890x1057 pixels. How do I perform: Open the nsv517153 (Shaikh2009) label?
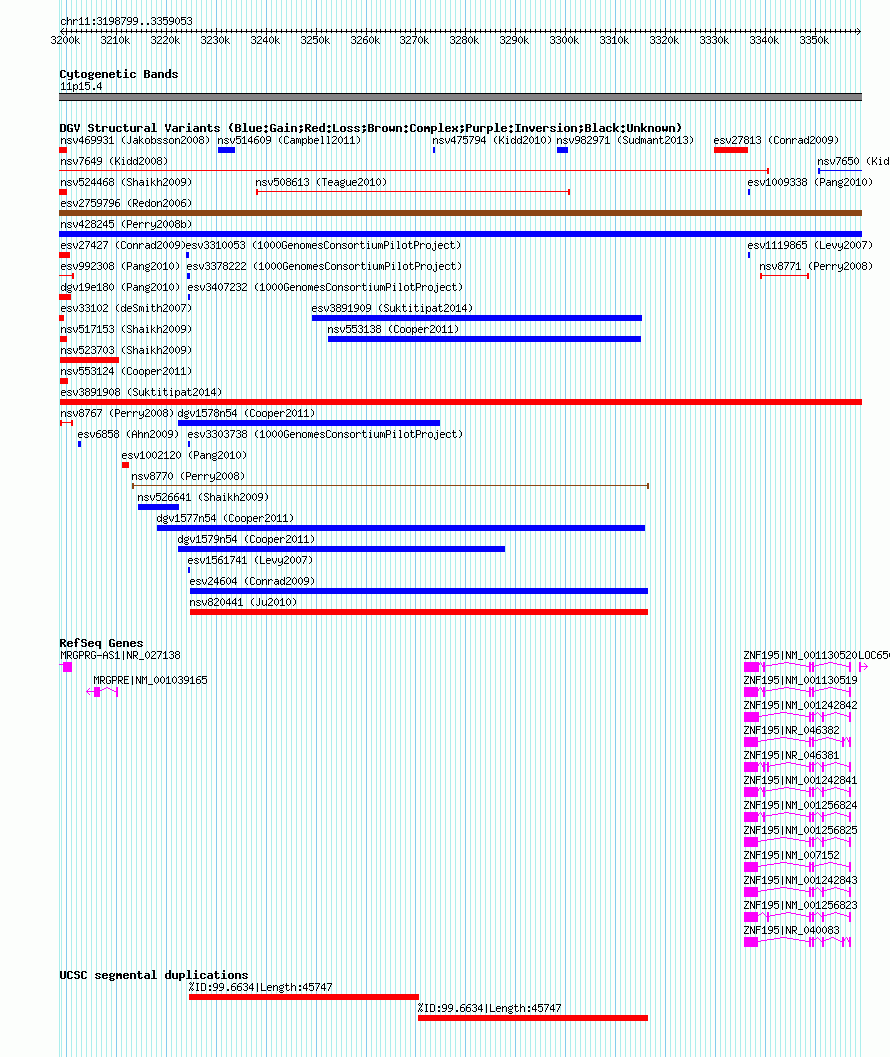126,329
